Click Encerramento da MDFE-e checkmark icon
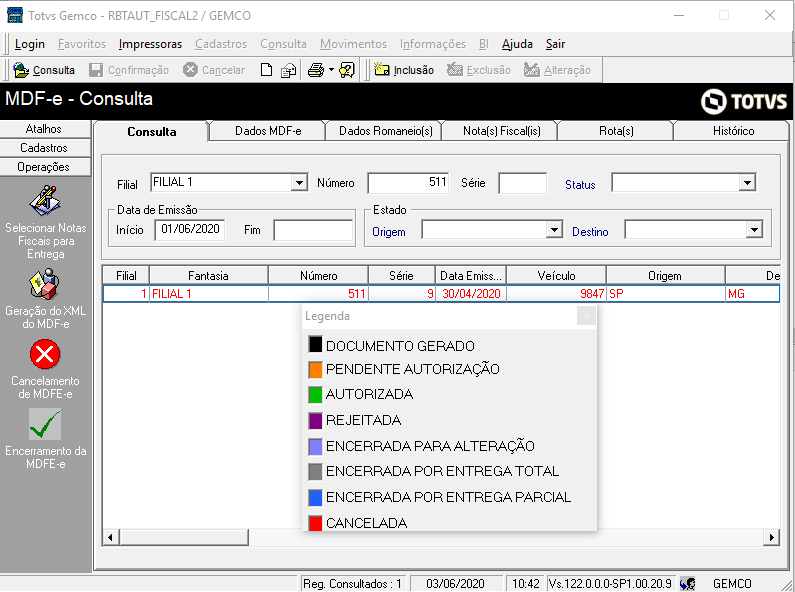 tap(45, 424)
